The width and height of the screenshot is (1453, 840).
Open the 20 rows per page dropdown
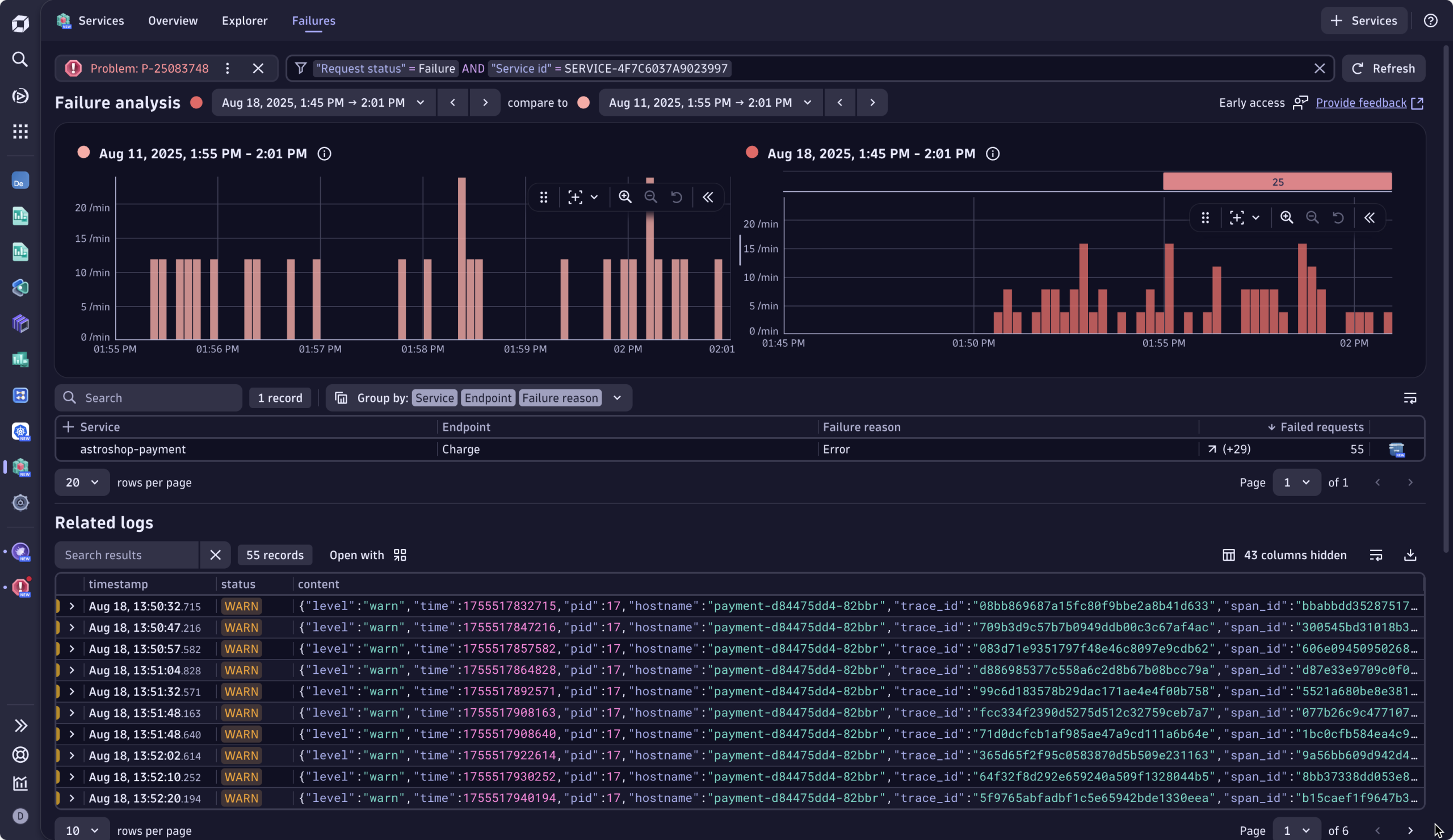click(82, 482)
